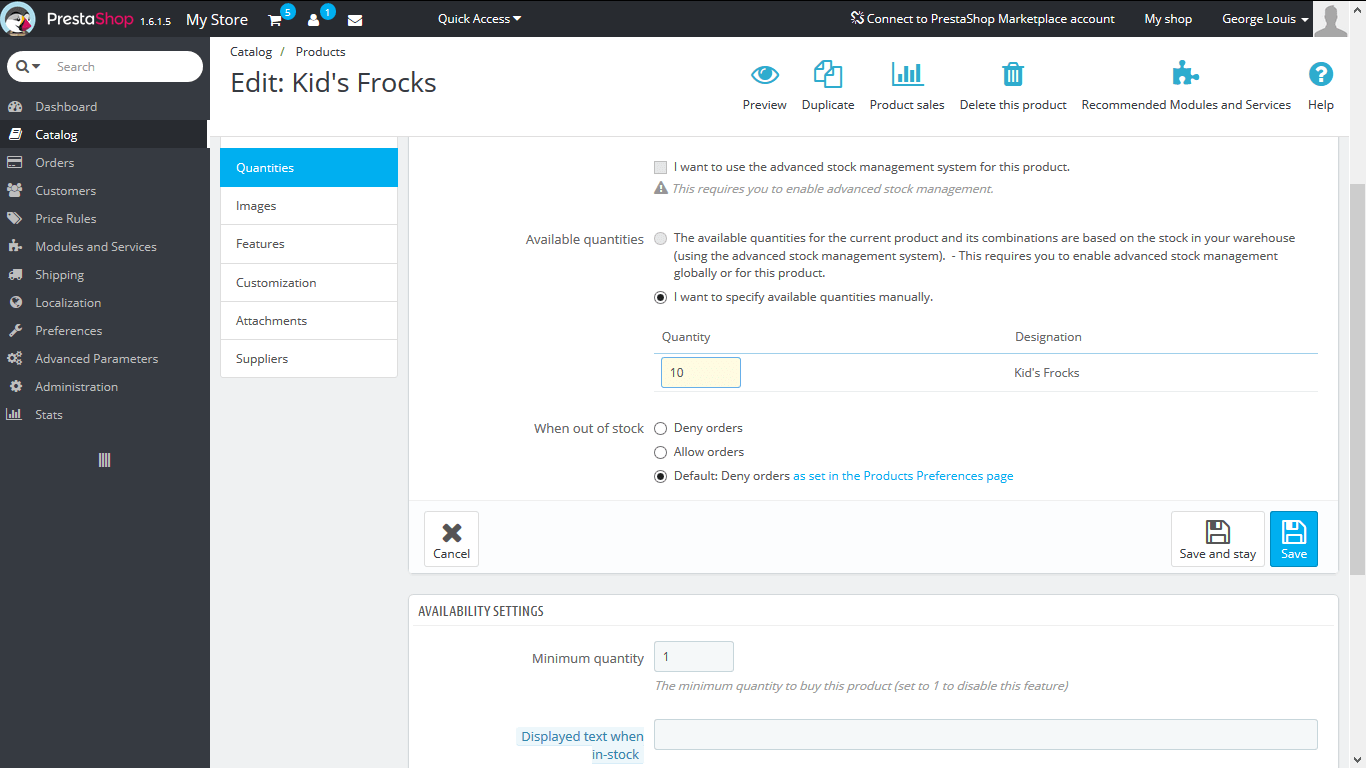Click the page vertical scrollbar
Image resolution: width=1366 pixels, height=768 pixels.
(x=1357, y=380)
